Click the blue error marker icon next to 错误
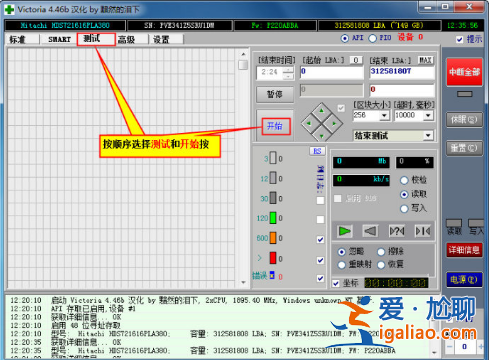 coord(272,275)
